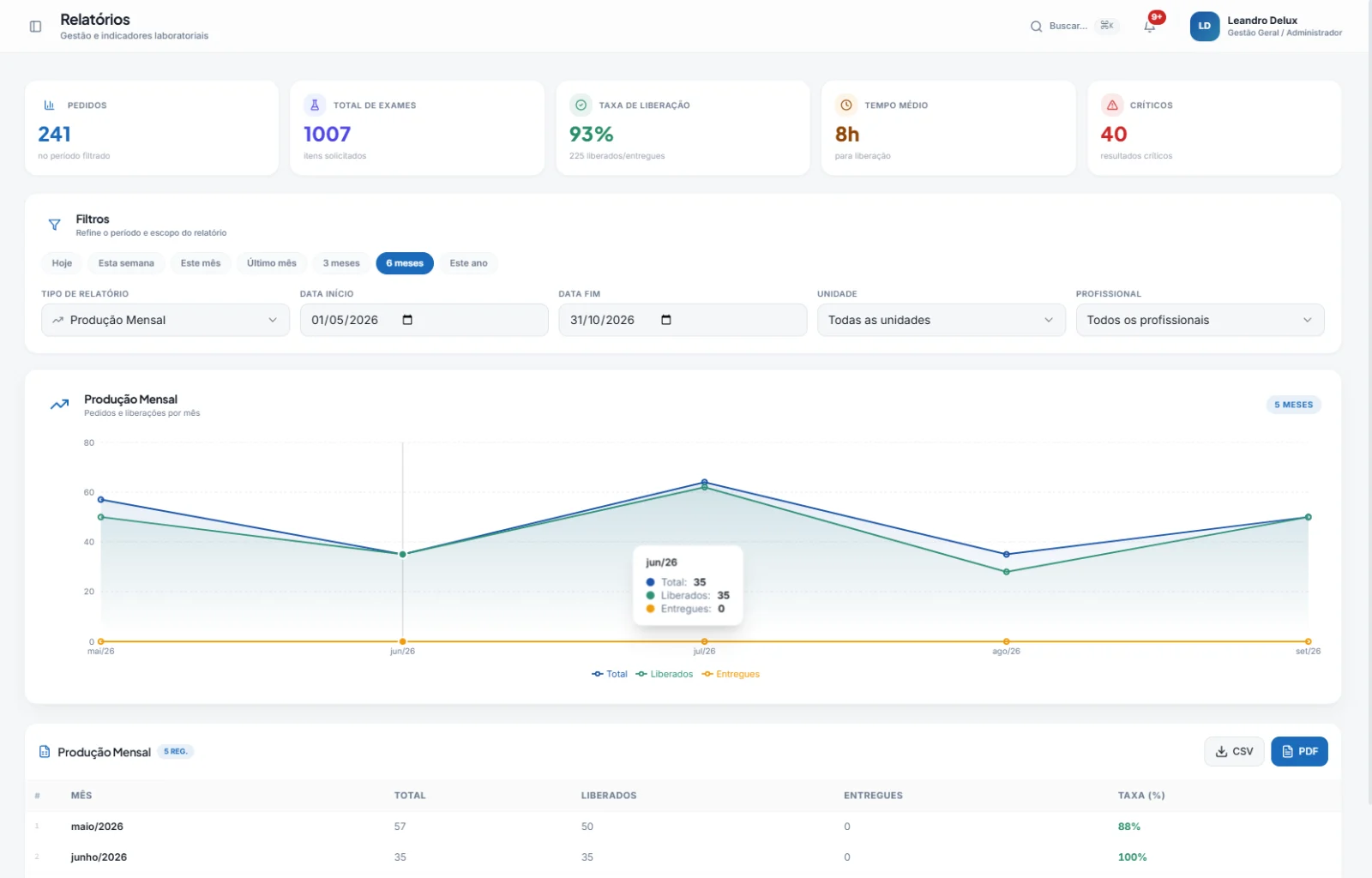The height and width of the screenshot is (878, 1372).
Task: Click the jul/26 Total data point
Action: pyautogui.click(x=705, y=482)
